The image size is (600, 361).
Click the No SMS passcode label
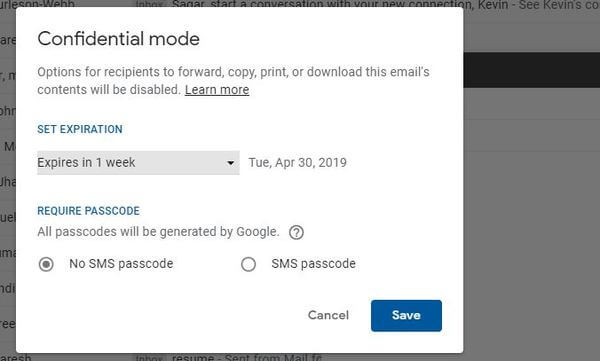121,264
